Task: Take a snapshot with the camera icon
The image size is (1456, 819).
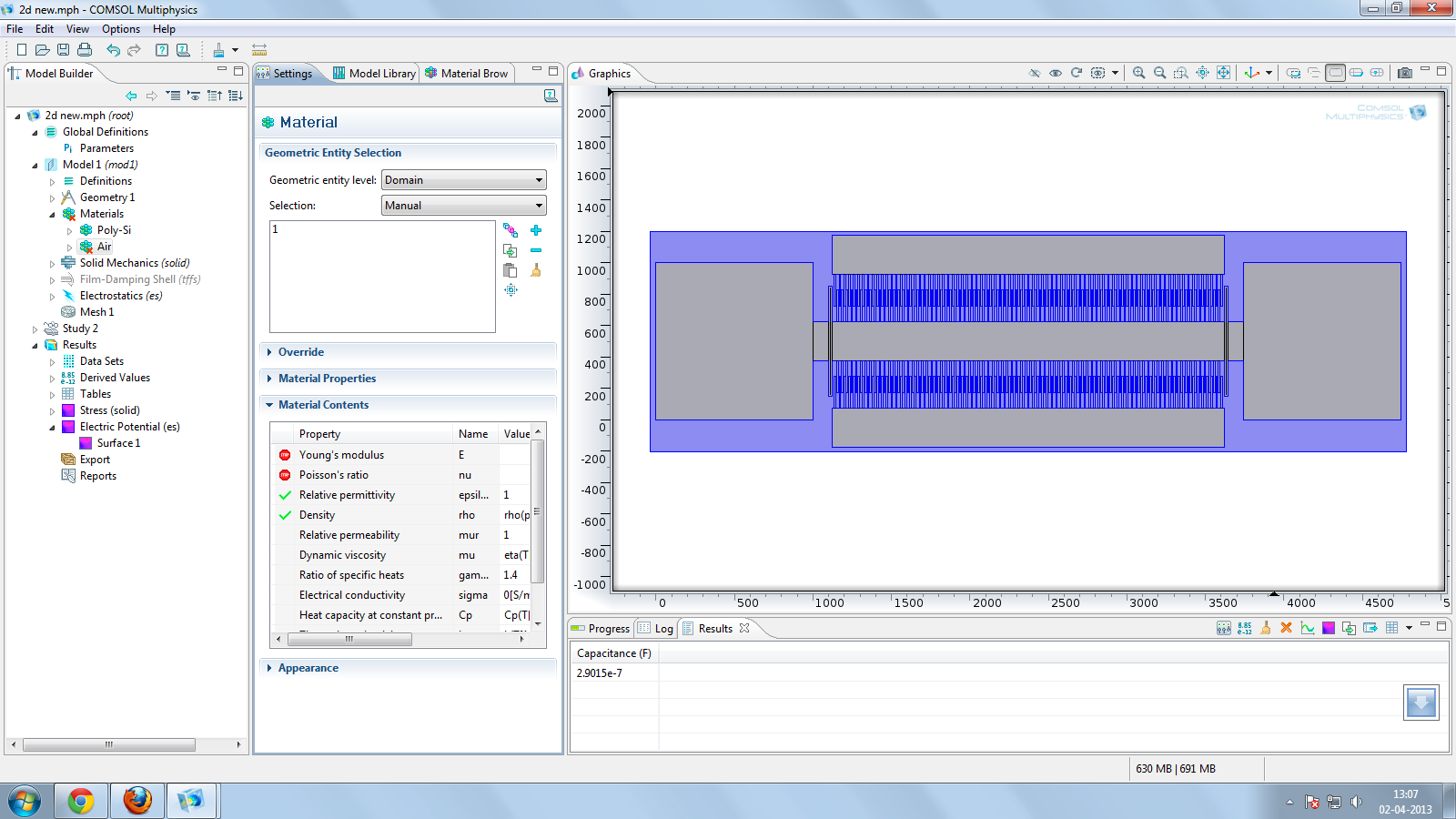Action: click(1405, 73)
